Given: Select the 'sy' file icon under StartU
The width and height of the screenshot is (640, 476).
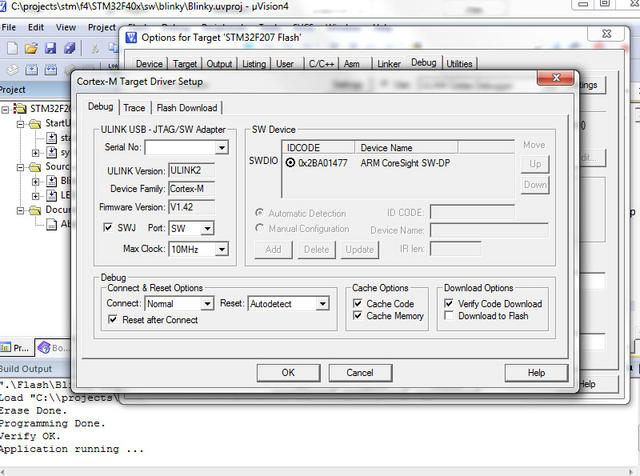Looking at the screenshot, I should click(x=51, y=152).
